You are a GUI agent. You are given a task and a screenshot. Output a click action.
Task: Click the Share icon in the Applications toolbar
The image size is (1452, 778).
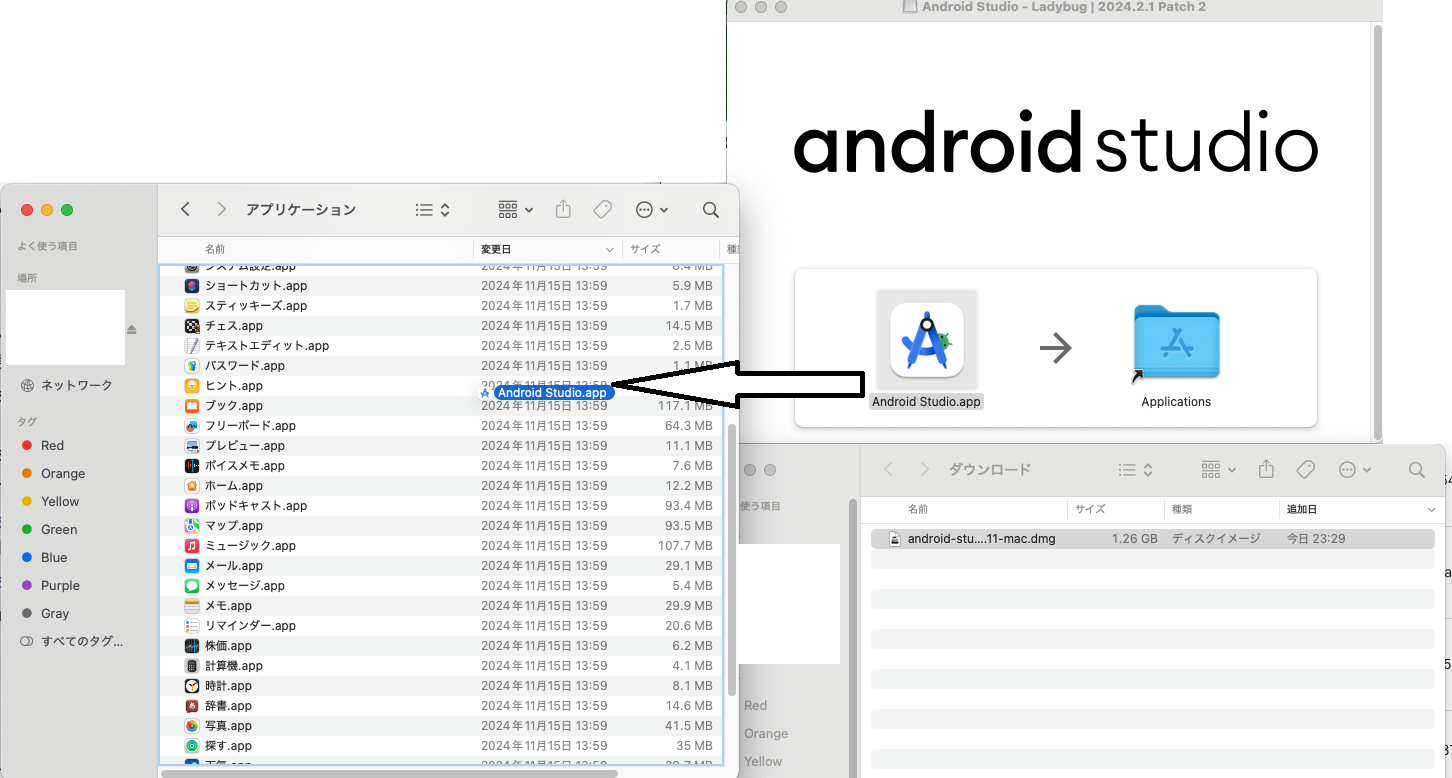563,209
